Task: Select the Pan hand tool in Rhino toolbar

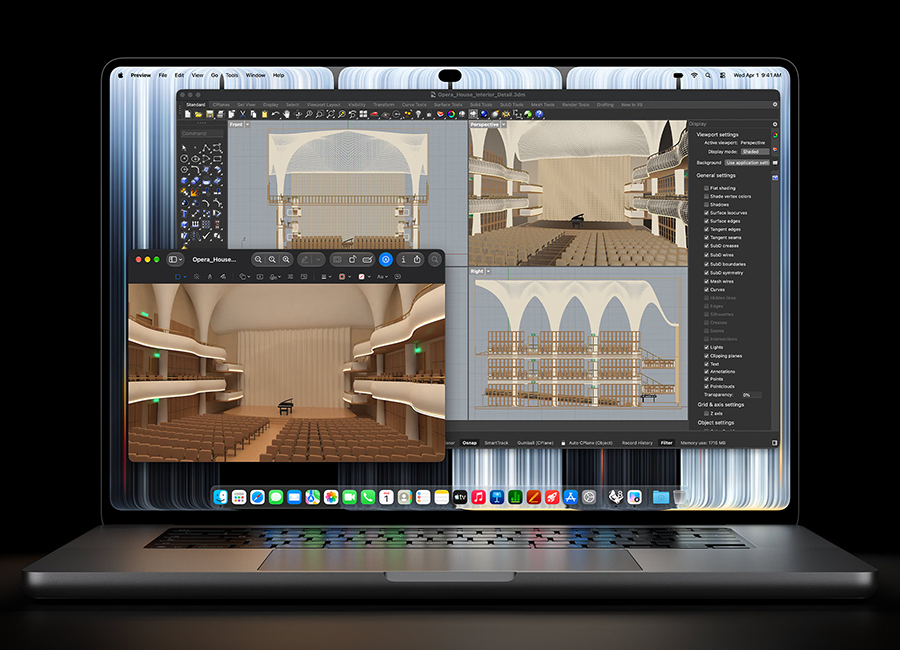Action: [x=287, y=114]
